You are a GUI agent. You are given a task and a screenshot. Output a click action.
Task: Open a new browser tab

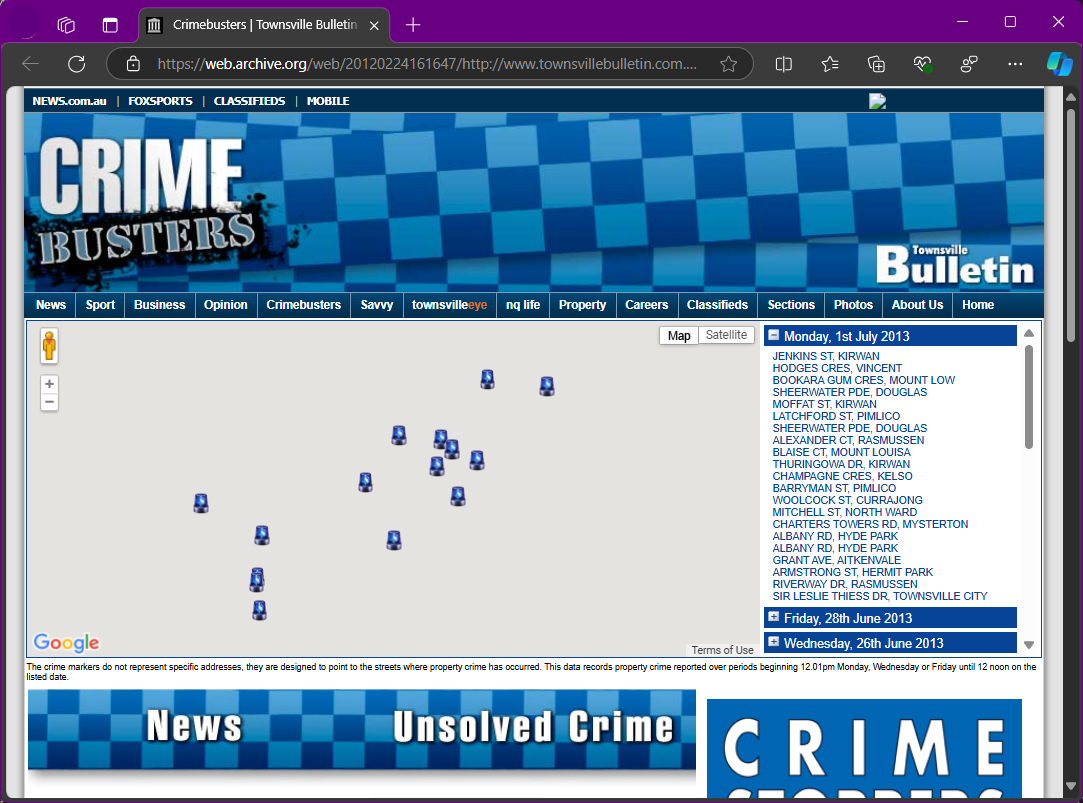pyautogui.click(x=413, y=25)
